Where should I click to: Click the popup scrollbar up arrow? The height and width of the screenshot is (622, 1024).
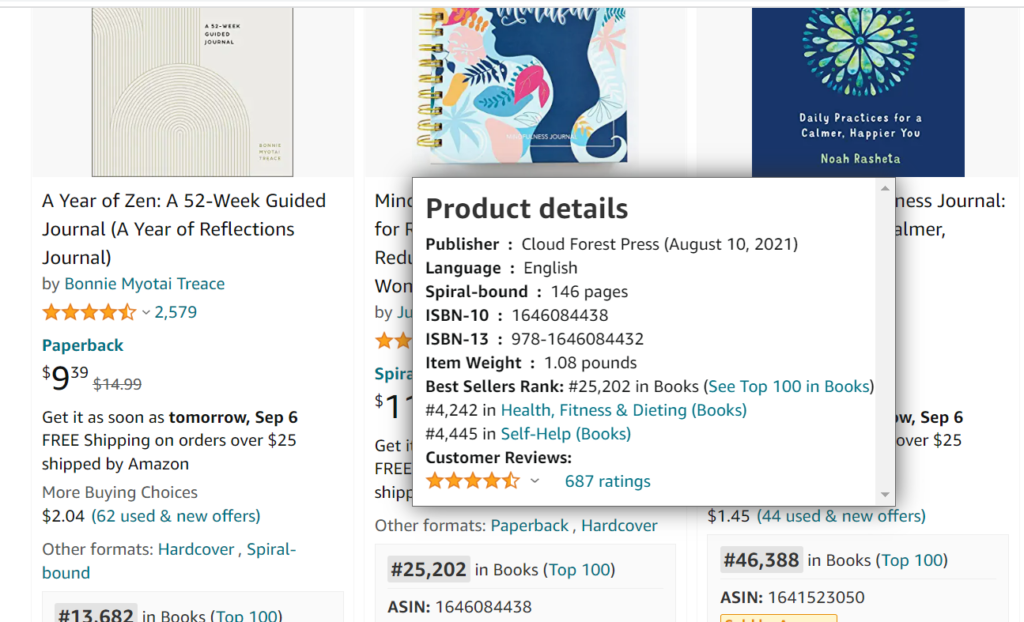tap(885, 188)
